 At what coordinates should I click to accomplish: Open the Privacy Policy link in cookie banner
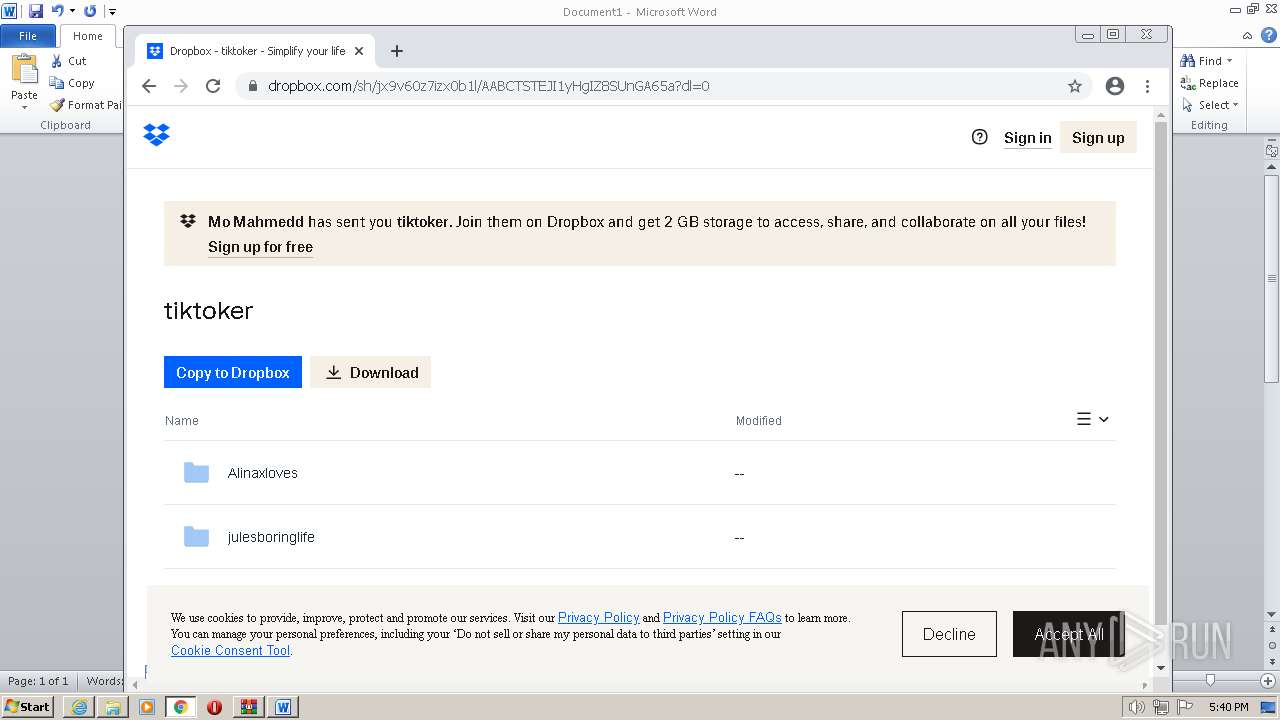pos(598,618)
